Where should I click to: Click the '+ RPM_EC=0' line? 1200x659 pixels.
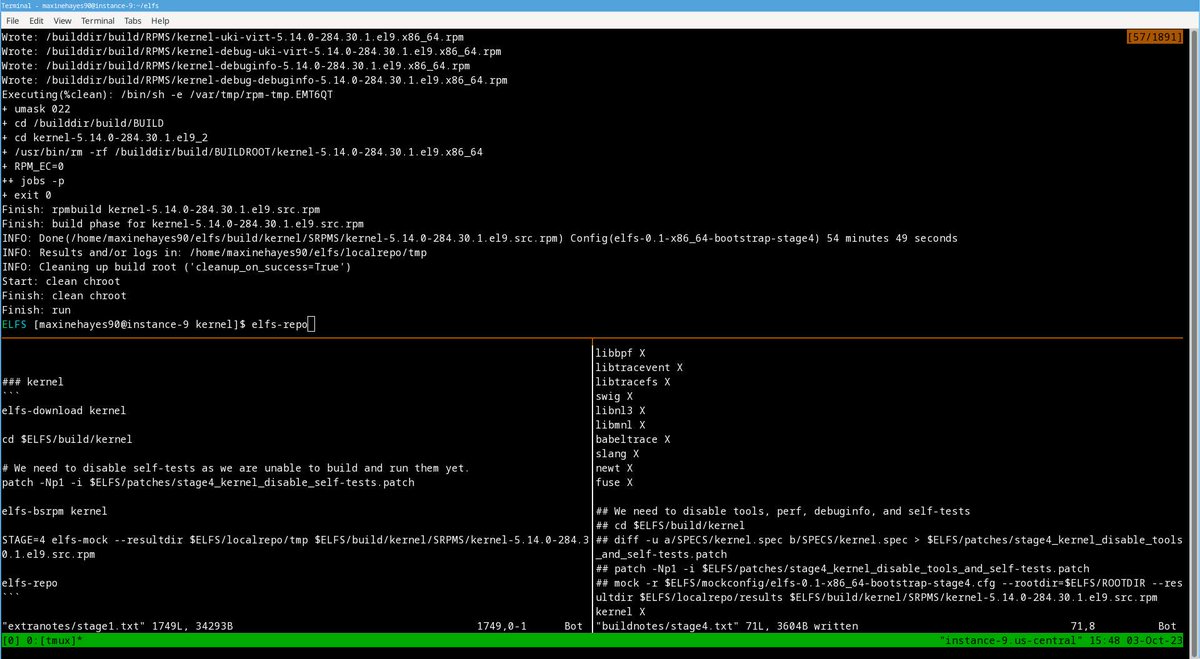[33, 166]
